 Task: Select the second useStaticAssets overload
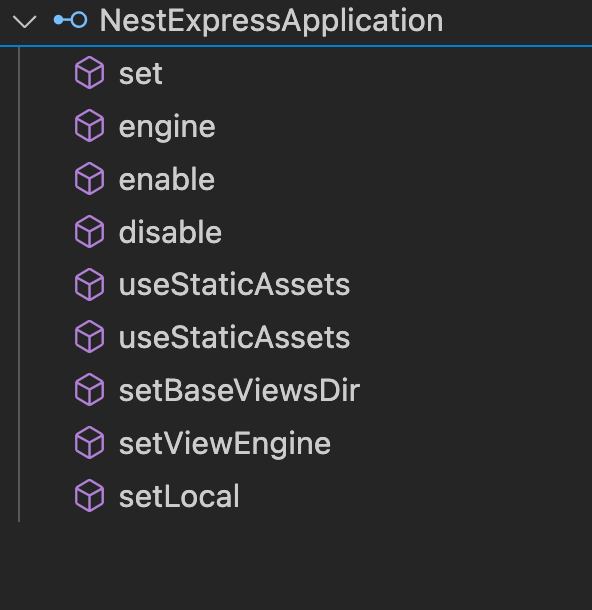tap(234, 337)
